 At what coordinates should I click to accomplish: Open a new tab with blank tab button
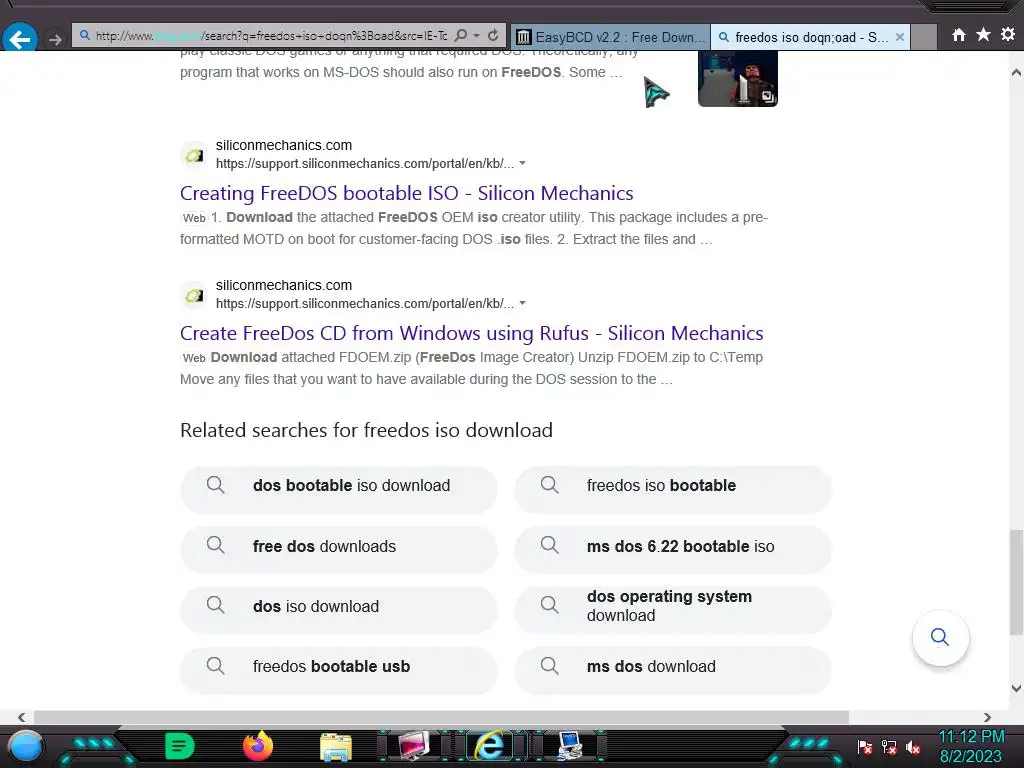pos(923,37)
